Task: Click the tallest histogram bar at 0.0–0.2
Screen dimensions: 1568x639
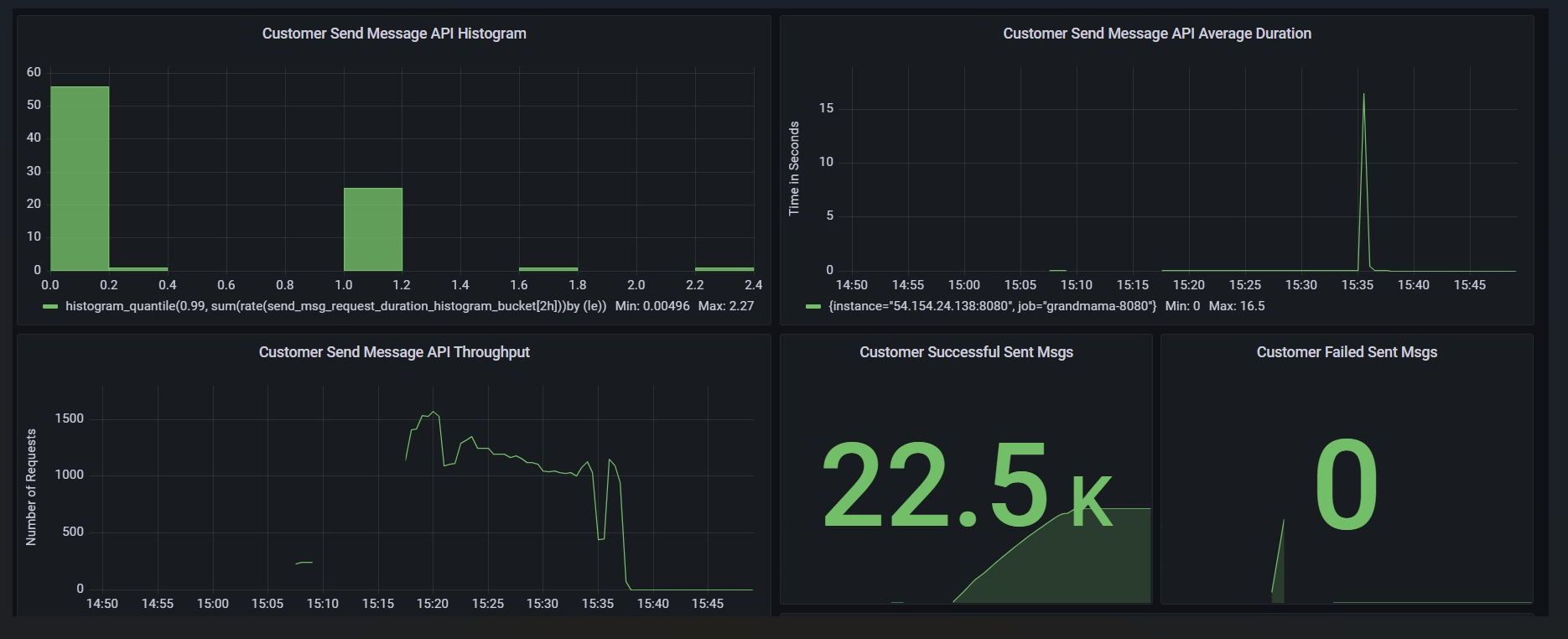Action: pyautogui.click(x=80, y=178)
